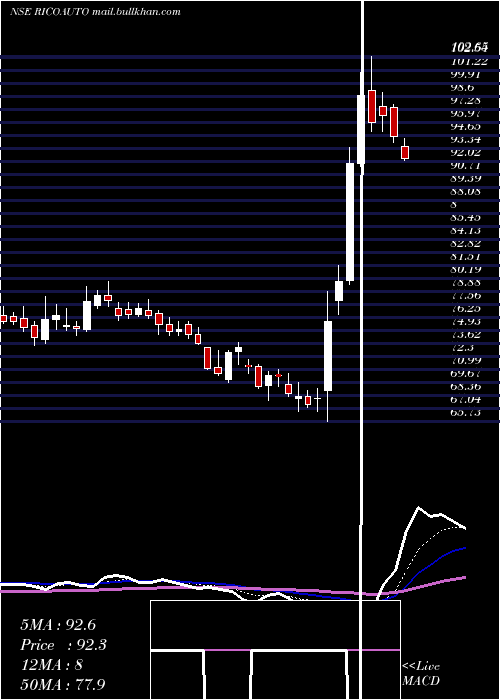
Task: Click the tall white candle spanning 78.88 to 90.71
Action: 350,222
